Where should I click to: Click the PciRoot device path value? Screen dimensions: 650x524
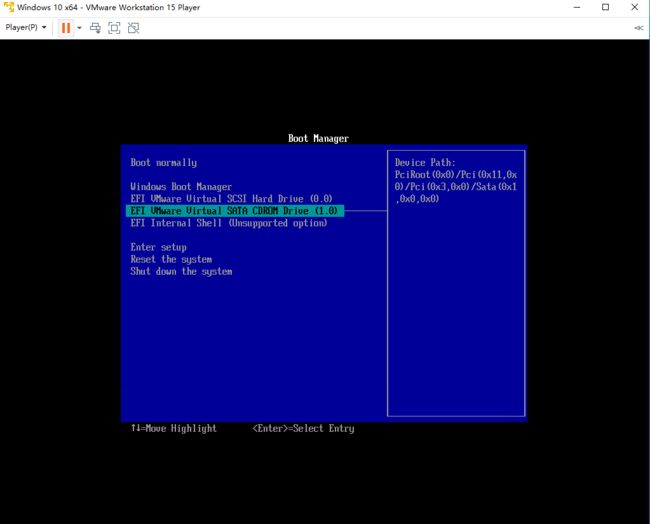coord(456,187)
